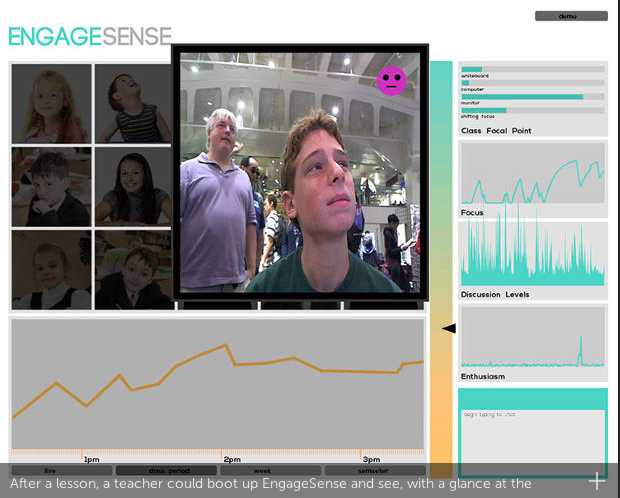620x498 pixels.
Task: Open the Enthusiasm chart
Action: coord(533,337)
